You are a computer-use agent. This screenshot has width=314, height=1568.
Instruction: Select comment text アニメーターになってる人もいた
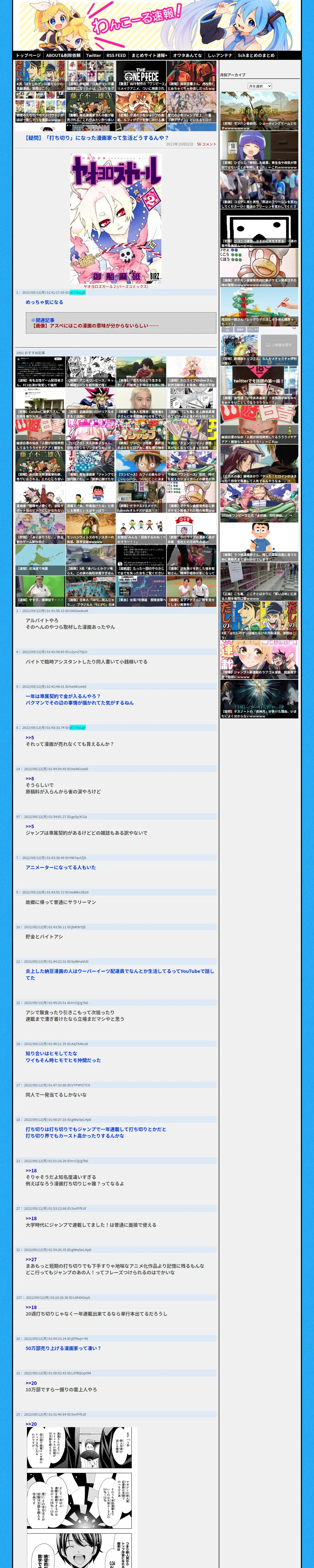click(60, 867)
